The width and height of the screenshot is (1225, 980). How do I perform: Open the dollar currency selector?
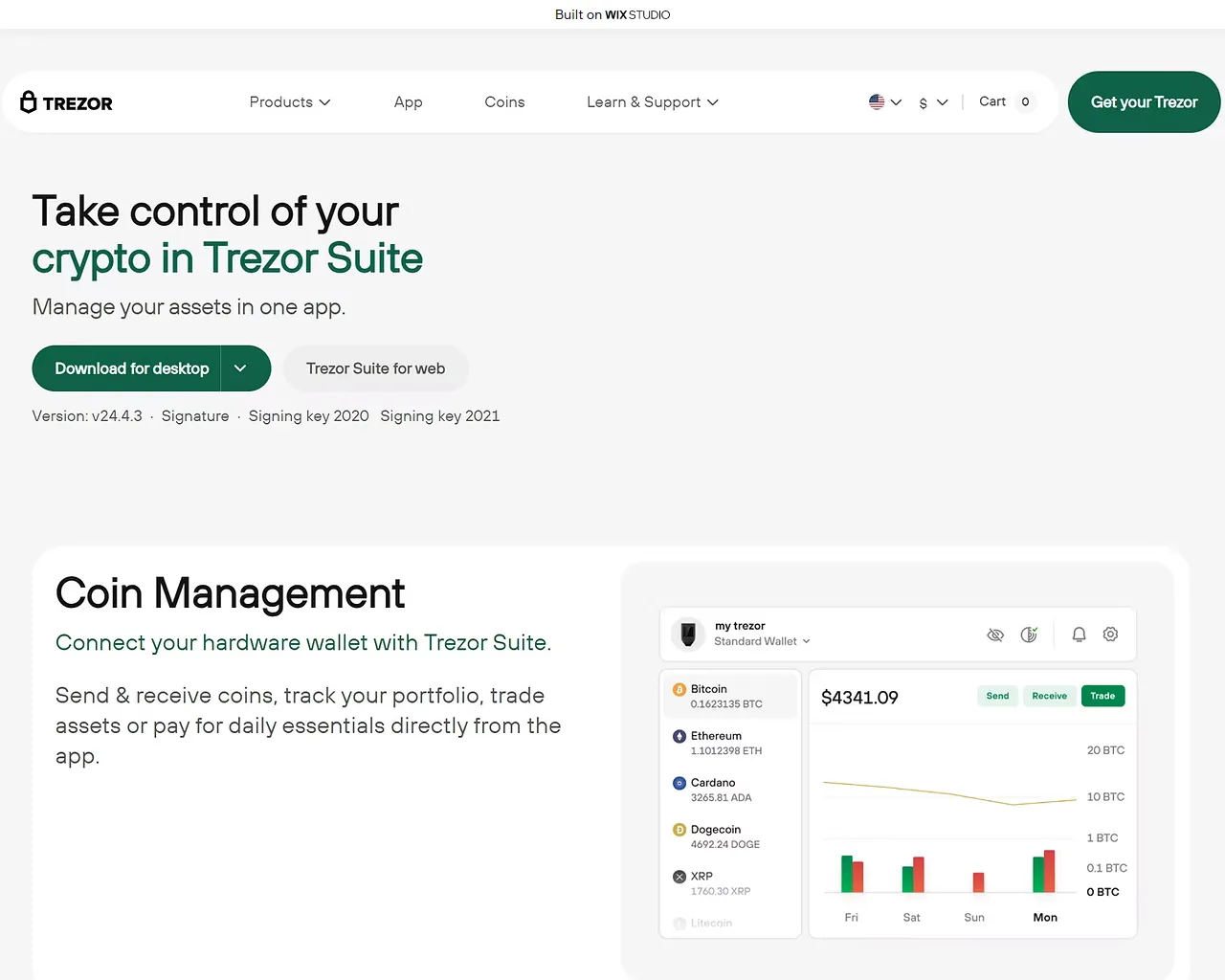(933, 102)
